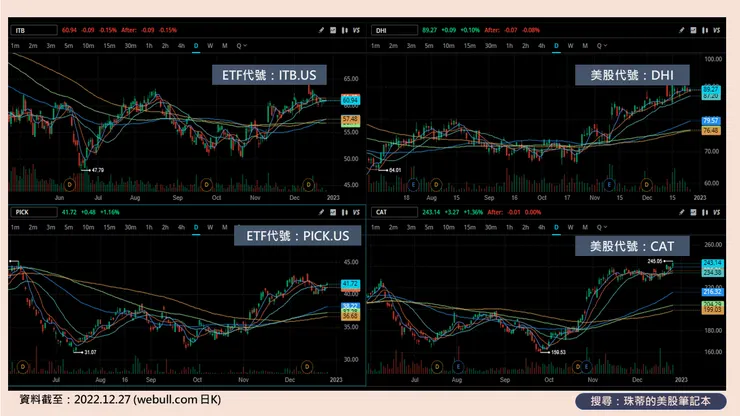Open the drawing pen tool in ITB panel
The width and height of the screenshot is (740, 416).
pos(321,30)
